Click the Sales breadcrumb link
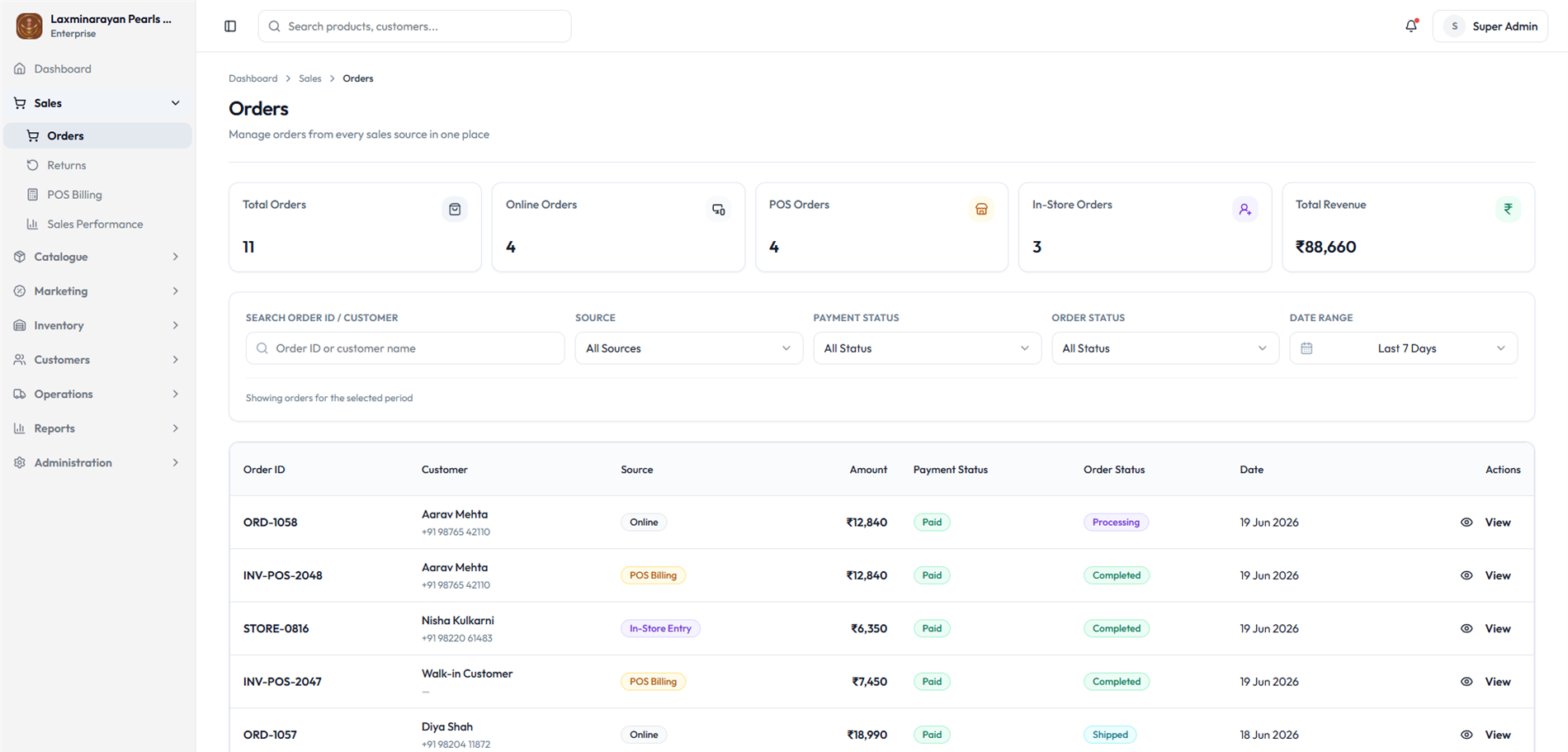Image resolution: width=1568 pixels, height=752 pixels. coord(310,78)
